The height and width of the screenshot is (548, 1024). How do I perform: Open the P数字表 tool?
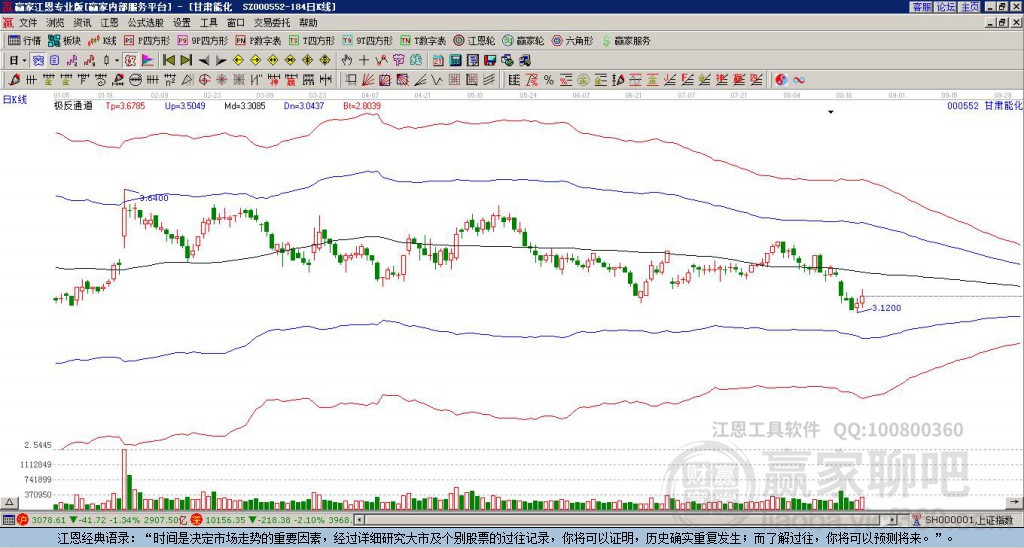(258, 40)
